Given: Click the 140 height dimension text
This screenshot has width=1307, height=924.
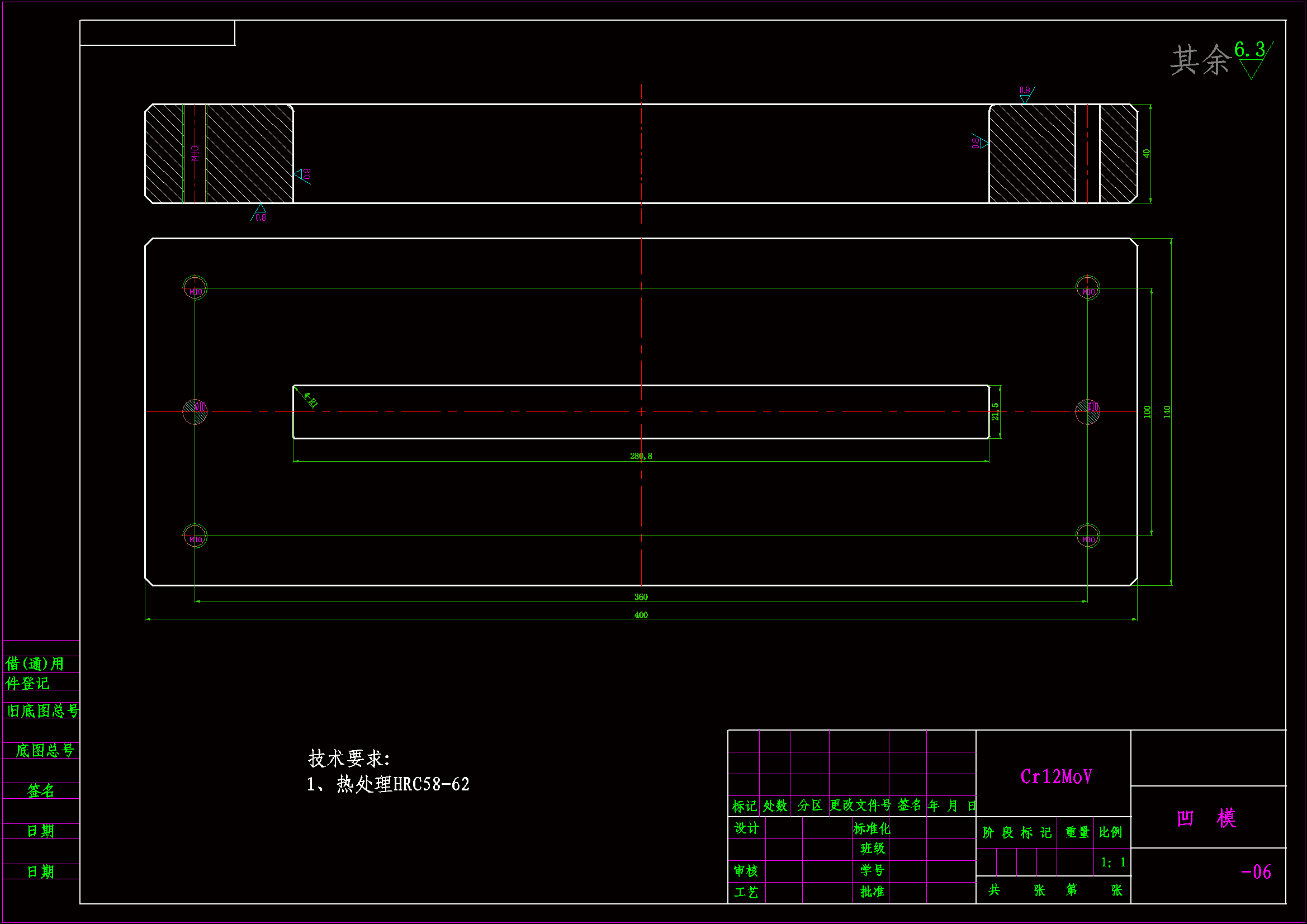Looking at the screenshot, I should [1167, 411].
